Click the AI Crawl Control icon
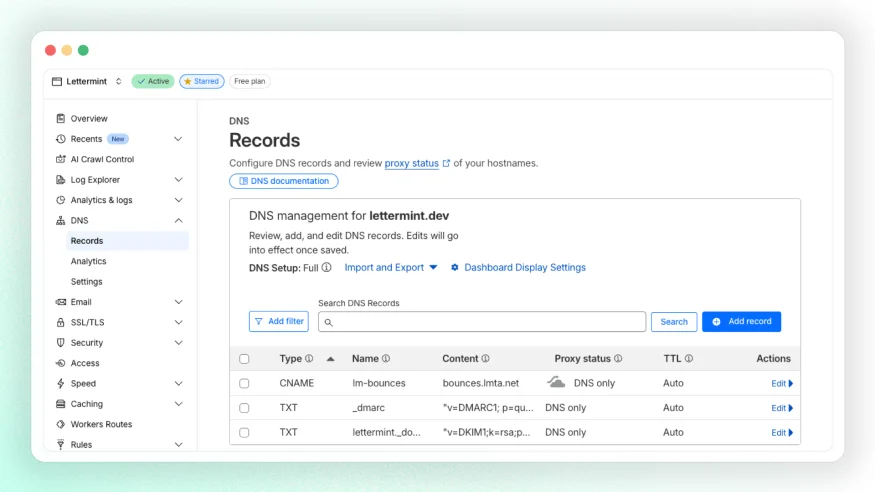This screenshot has width=875, height=492. [60, 159]
